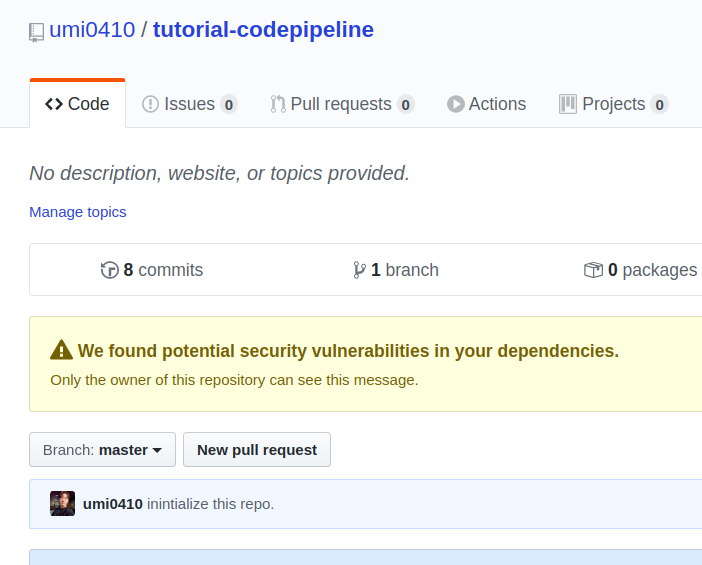Click the Issues exclamation icon

coord(150,104)
